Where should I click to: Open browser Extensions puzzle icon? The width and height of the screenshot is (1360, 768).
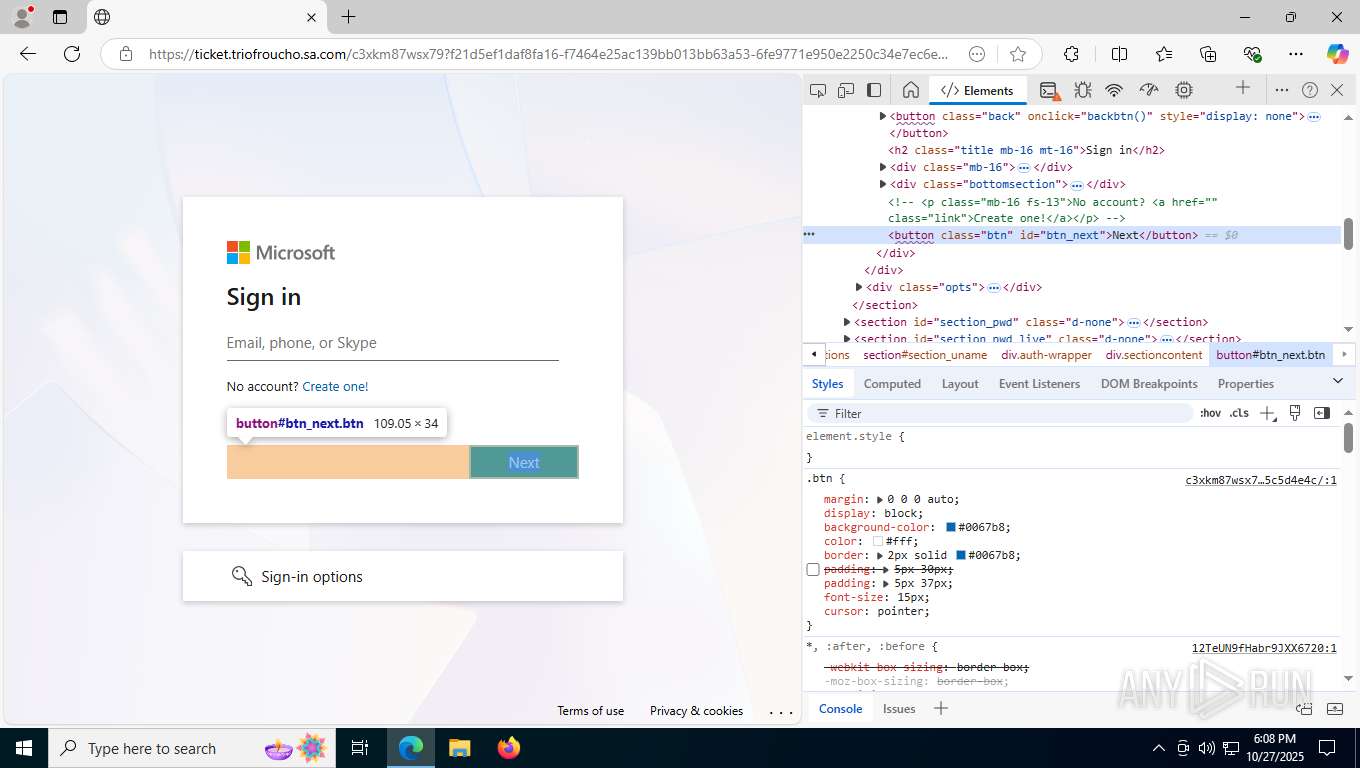(x=1071, y=54)
